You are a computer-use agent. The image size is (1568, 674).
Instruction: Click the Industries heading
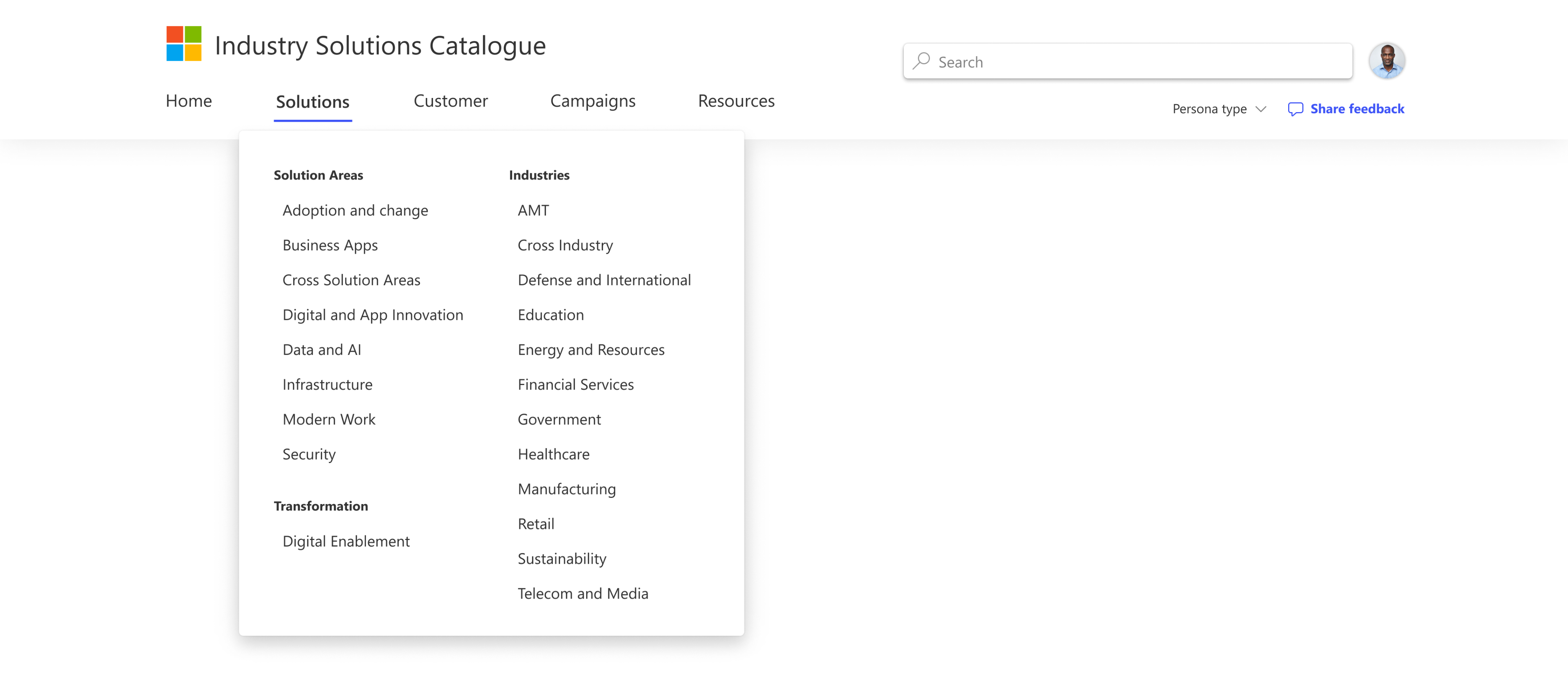point(539,175)
